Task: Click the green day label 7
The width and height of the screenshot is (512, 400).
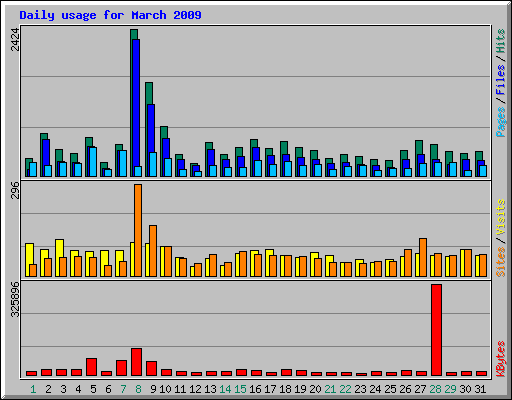Action: tap(123, 389)
